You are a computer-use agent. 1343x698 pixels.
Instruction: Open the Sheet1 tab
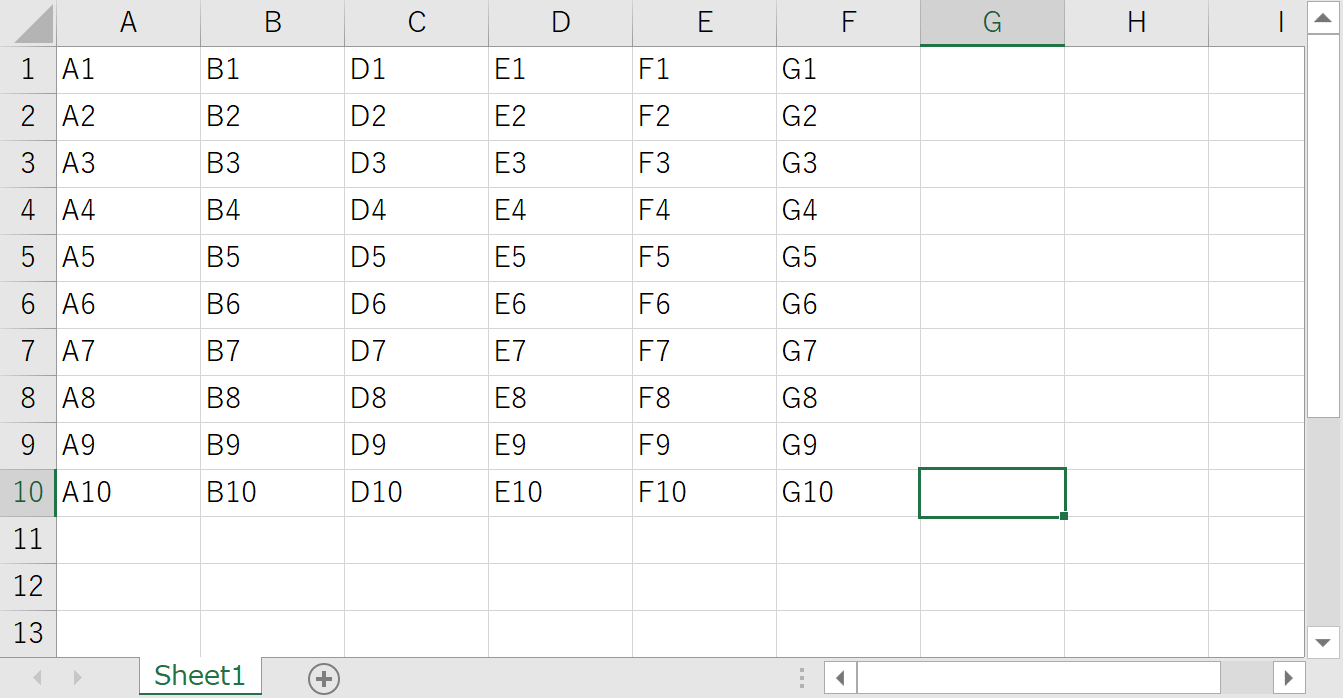tap(199, 676)
